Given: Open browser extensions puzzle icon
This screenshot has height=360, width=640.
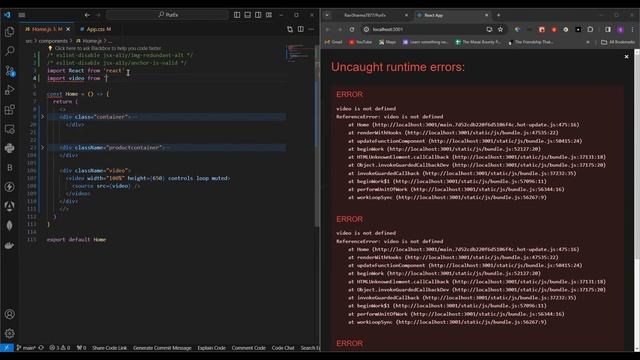Looking at the screenshot, I should [x=590, y=29].
